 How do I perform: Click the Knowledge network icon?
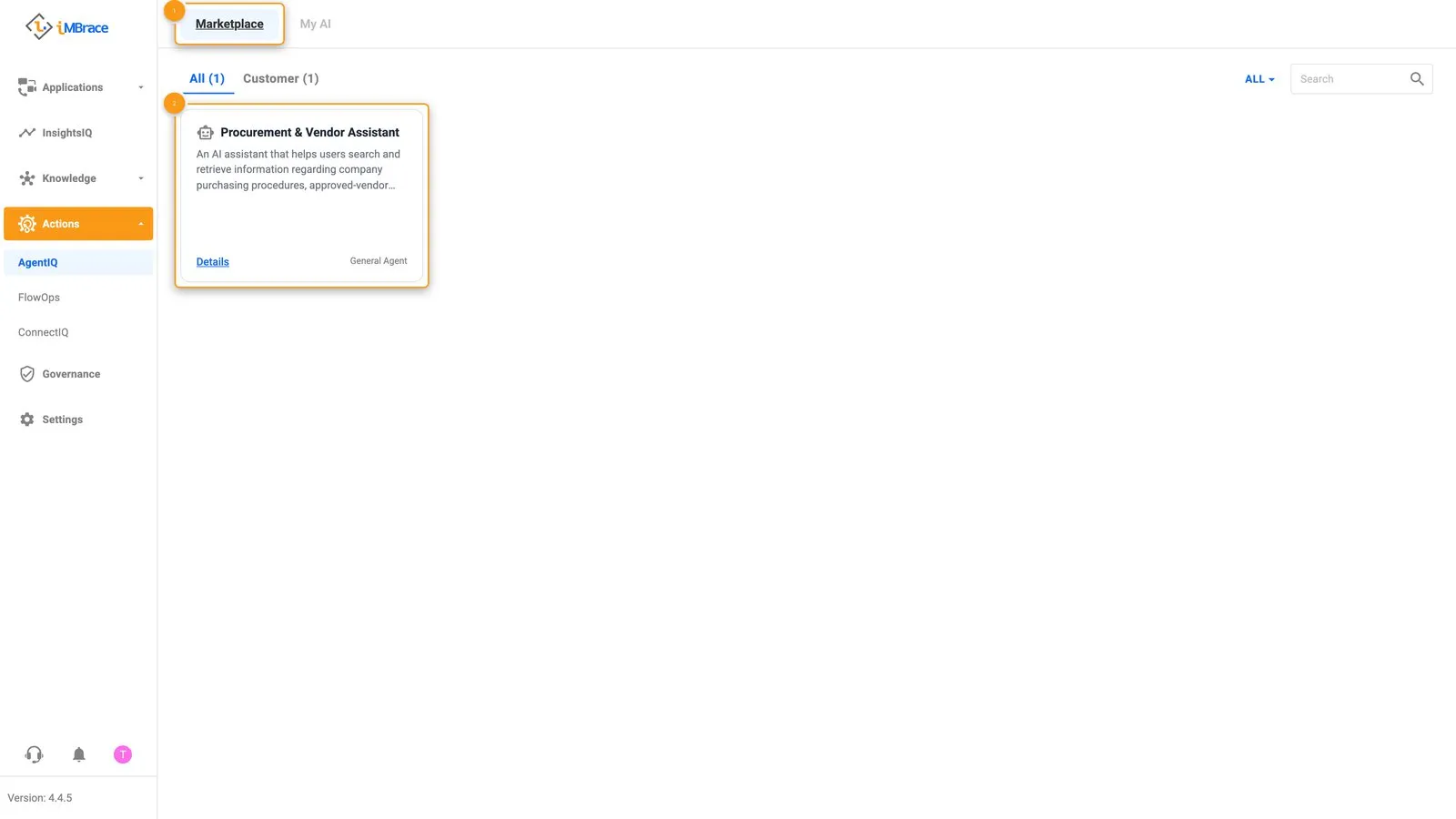tap(27, 178)
